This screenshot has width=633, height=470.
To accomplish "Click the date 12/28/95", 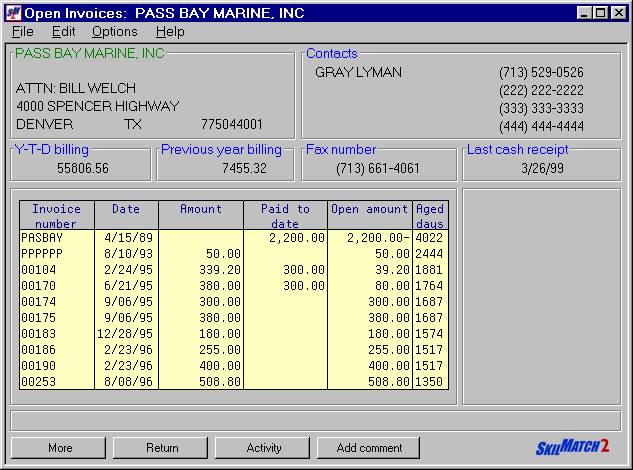I will pos(125,334).
